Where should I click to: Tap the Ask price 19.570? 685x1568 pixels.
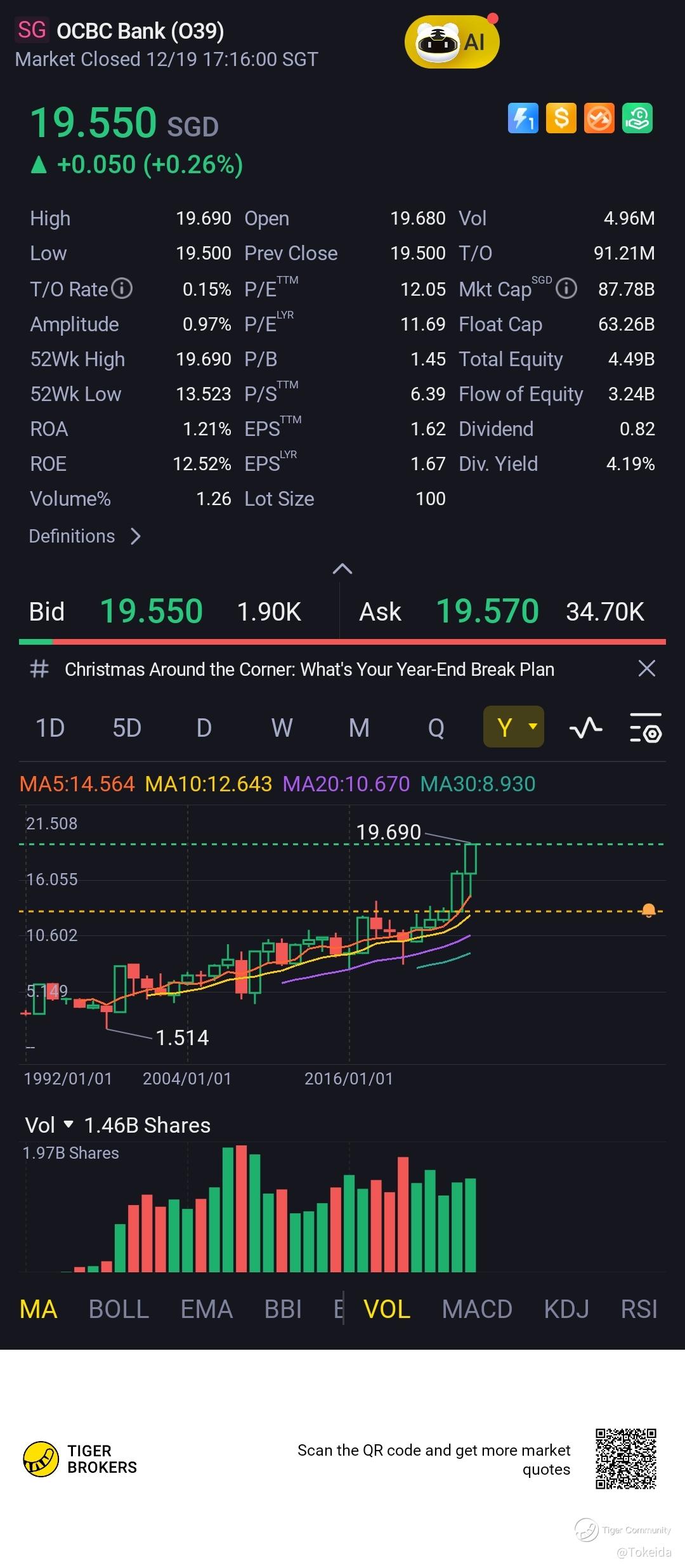(x=487, y=611)
